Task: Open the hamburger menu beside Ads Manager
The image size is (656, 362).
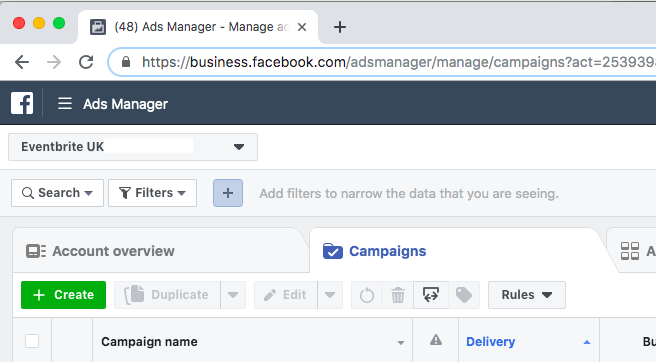Action: pyautogui.click(x=65, y=103)
